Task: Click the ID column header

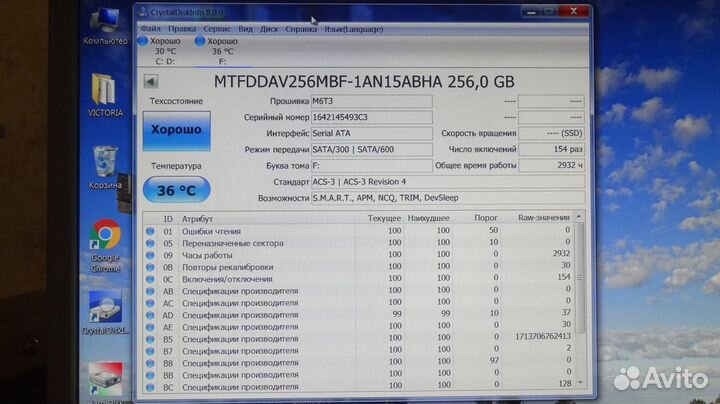Action: pyautogui.click(x=168, y=219)
